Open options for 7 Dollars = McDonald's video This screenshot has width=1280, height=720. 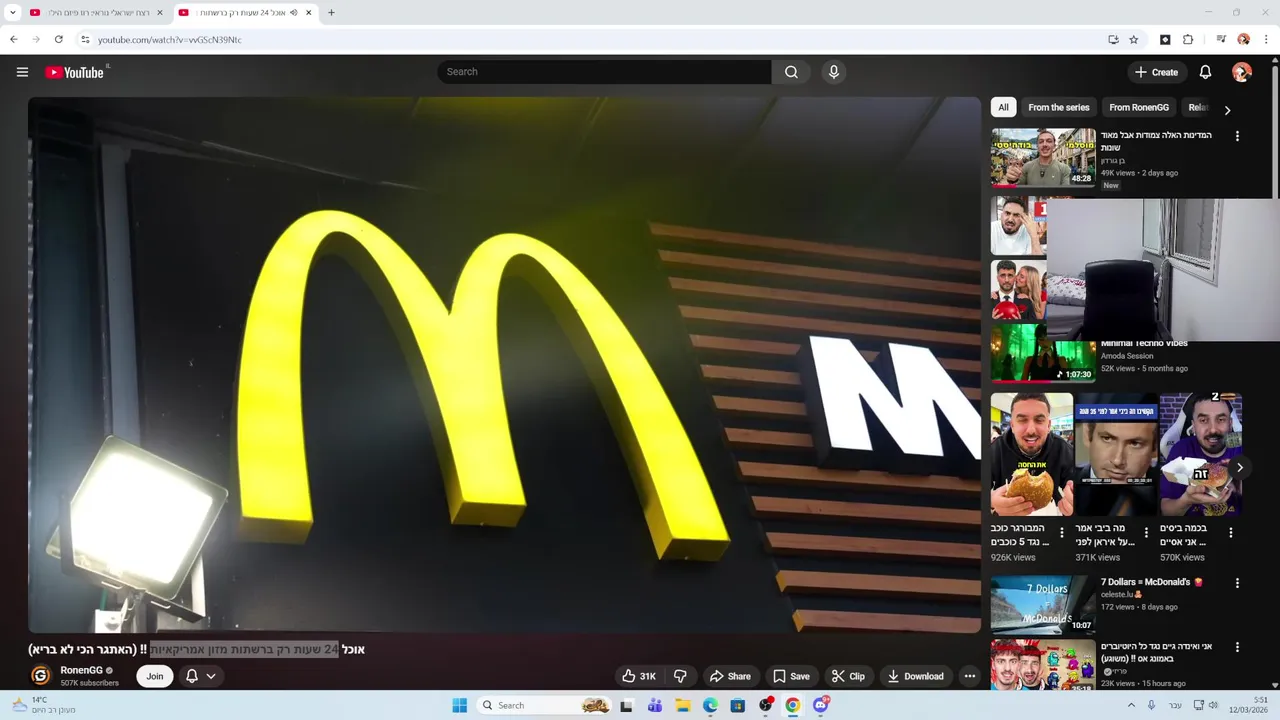pyautogui.click(x=1237, y=583)
